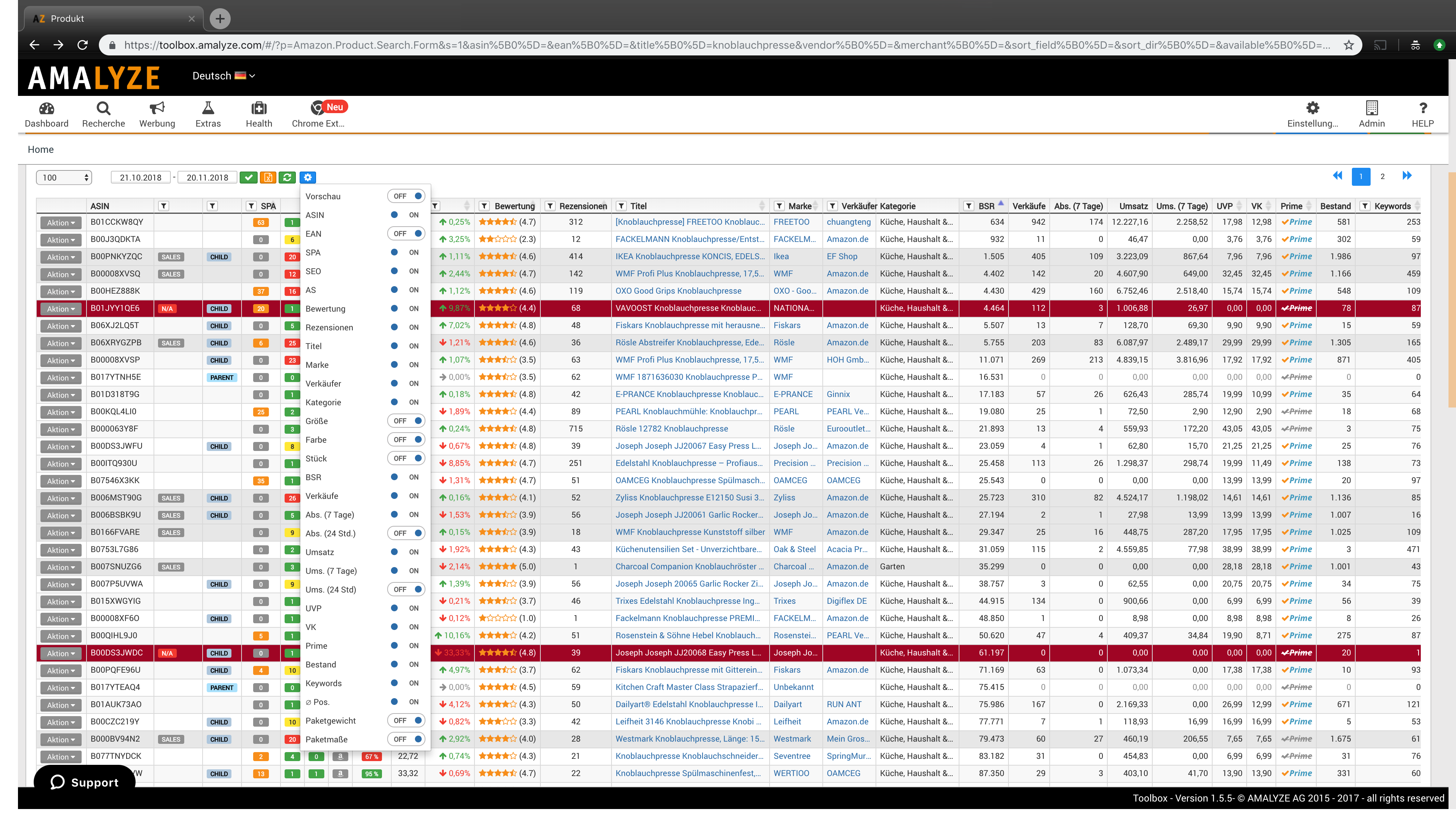Viewport: 1456px width, 830px height.
Task: Open Aktion dropdown for B00HEZ888K
Action: [x=60, y=291]
